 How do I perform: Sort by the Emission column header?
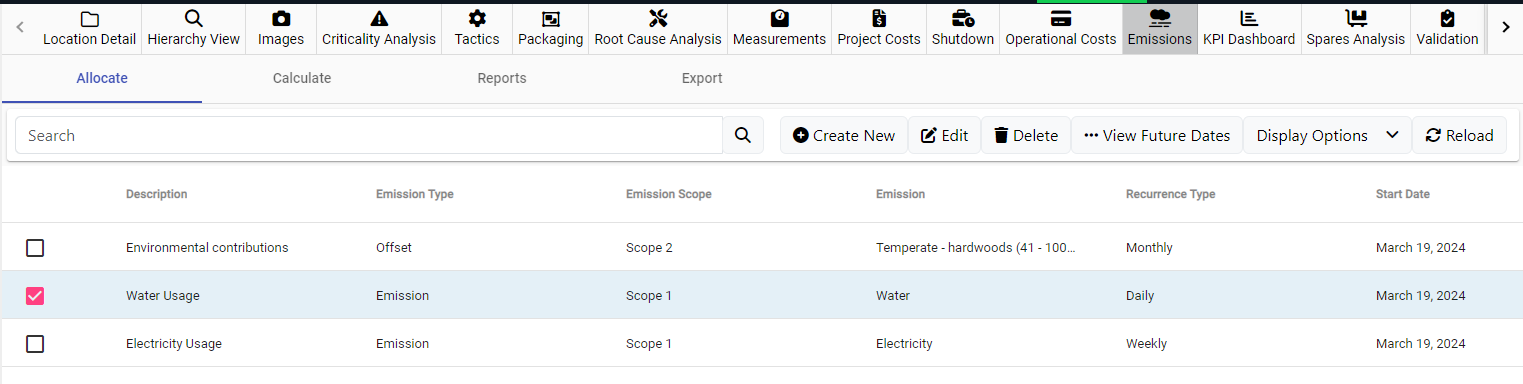pos(900,194)
